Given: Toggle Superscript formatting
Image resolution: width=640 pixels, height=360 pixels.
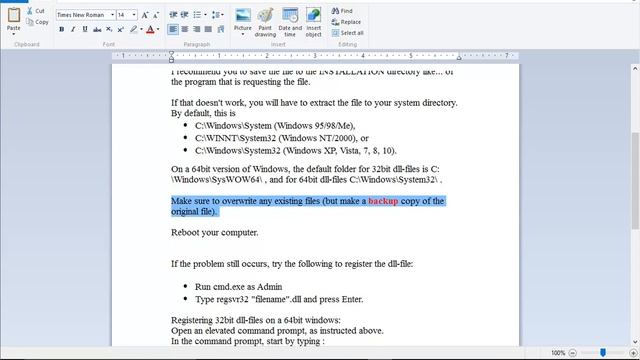Looking at the screenshot, I should pos(120,29).
